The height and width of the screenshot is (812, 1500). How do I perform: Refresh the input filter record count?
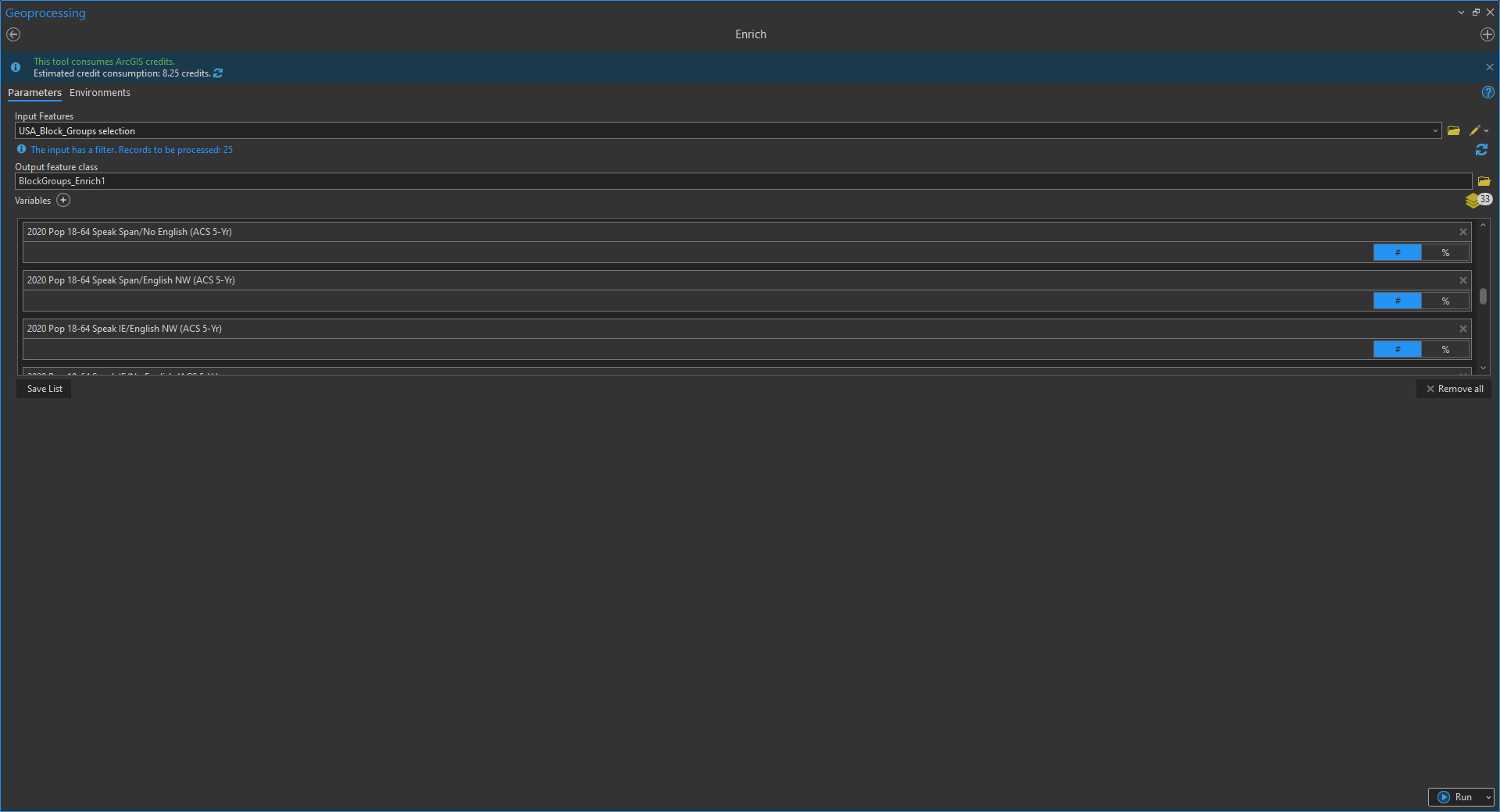tap(1481, 150)
